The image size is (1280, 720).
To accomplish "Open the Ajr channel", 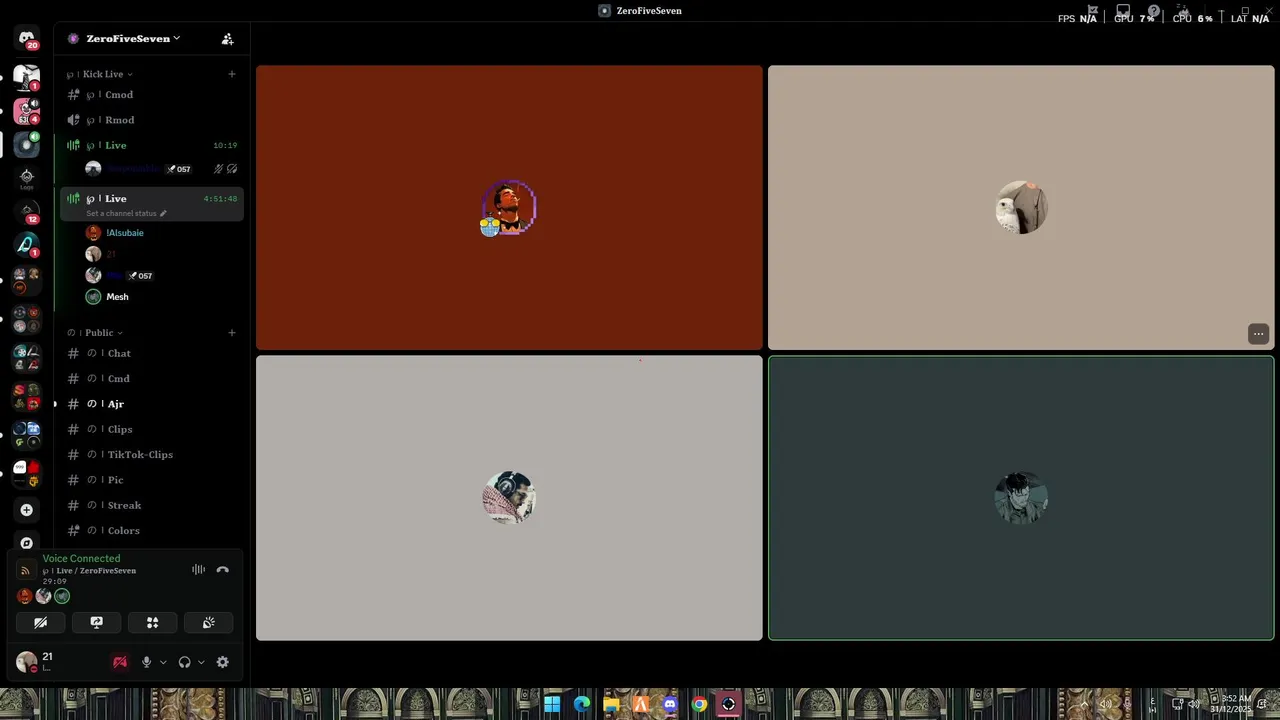I will (x=150, y=404).
